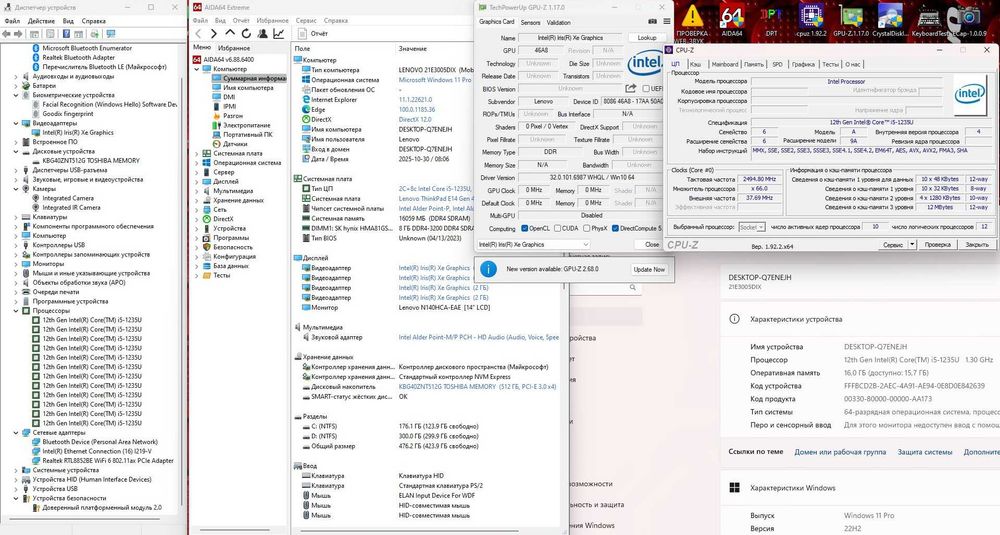Open the ECap-1.0.0.9 camera desktop shortcut
Screen dimensions: 1000x535
pyautogui.click(x=969, y=20)
